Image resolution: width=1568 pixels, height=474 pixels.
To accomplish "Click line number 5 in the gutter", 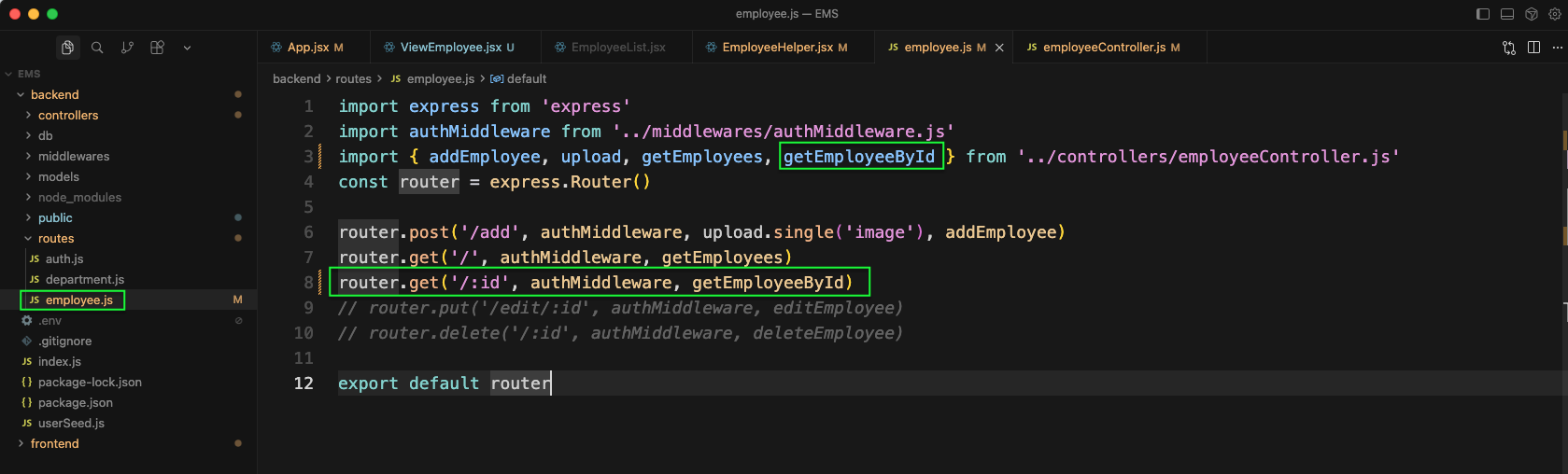I will (x=308, y=207).
